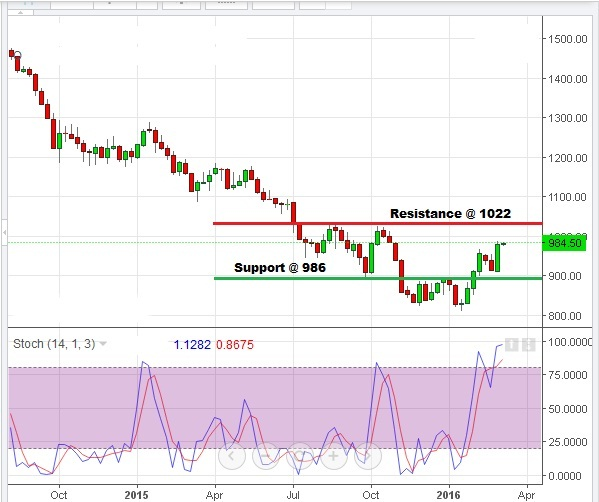Screen dimensions: 599x502
Task: Click the zoom-out minus chart button
Action: 266,456
